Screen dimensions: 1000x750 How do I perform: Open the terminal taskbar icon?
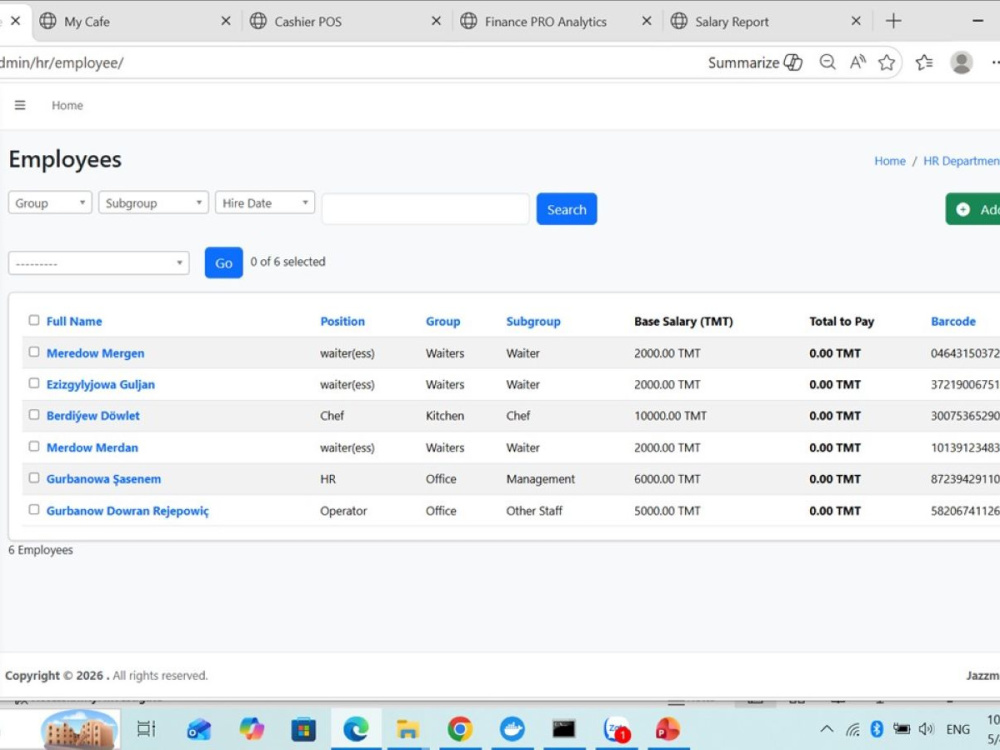564,729
